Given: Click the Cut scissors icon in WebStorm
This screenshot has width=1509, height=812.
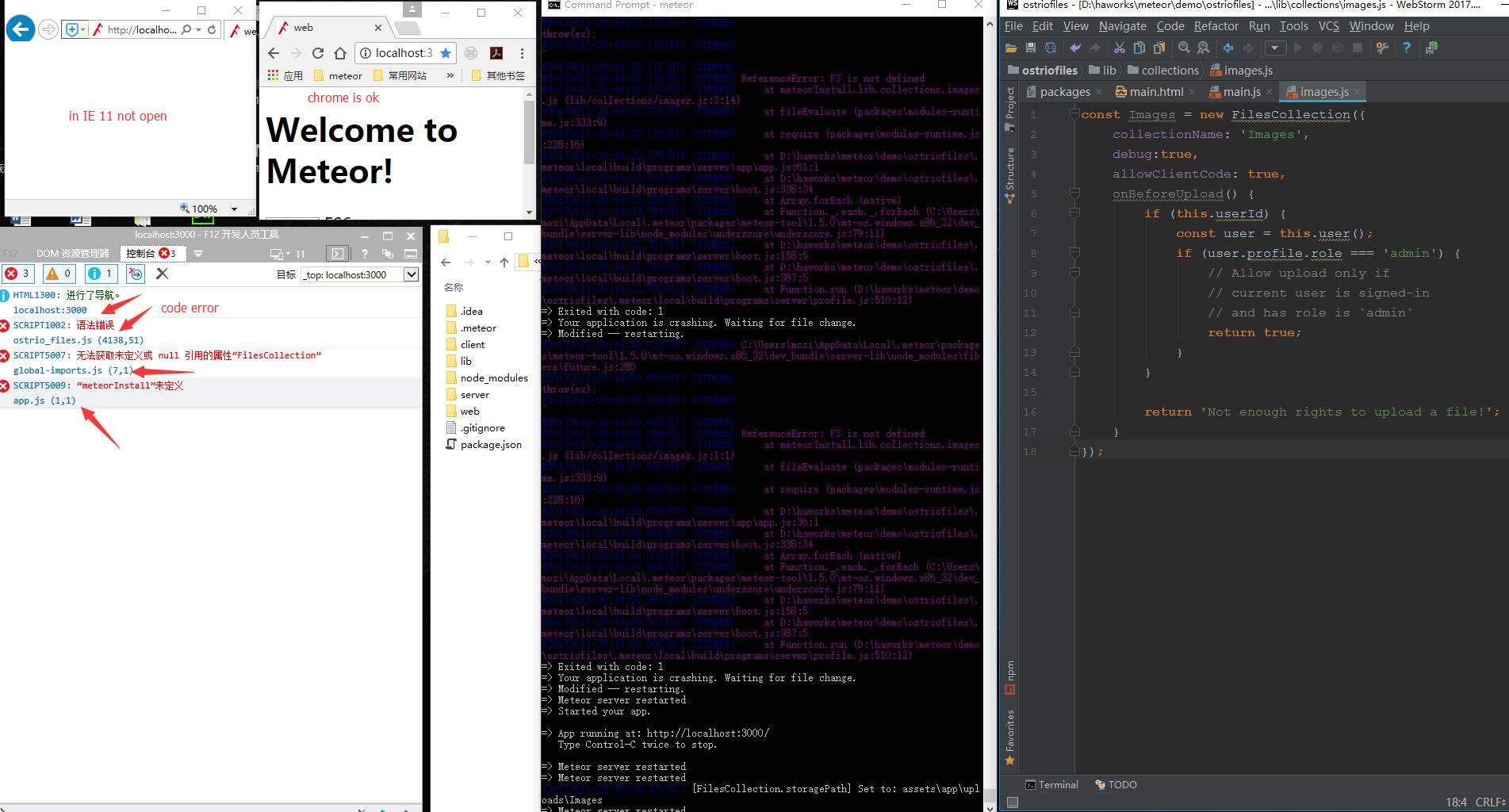Looking at the screenshot, I should coord(1120,48).
